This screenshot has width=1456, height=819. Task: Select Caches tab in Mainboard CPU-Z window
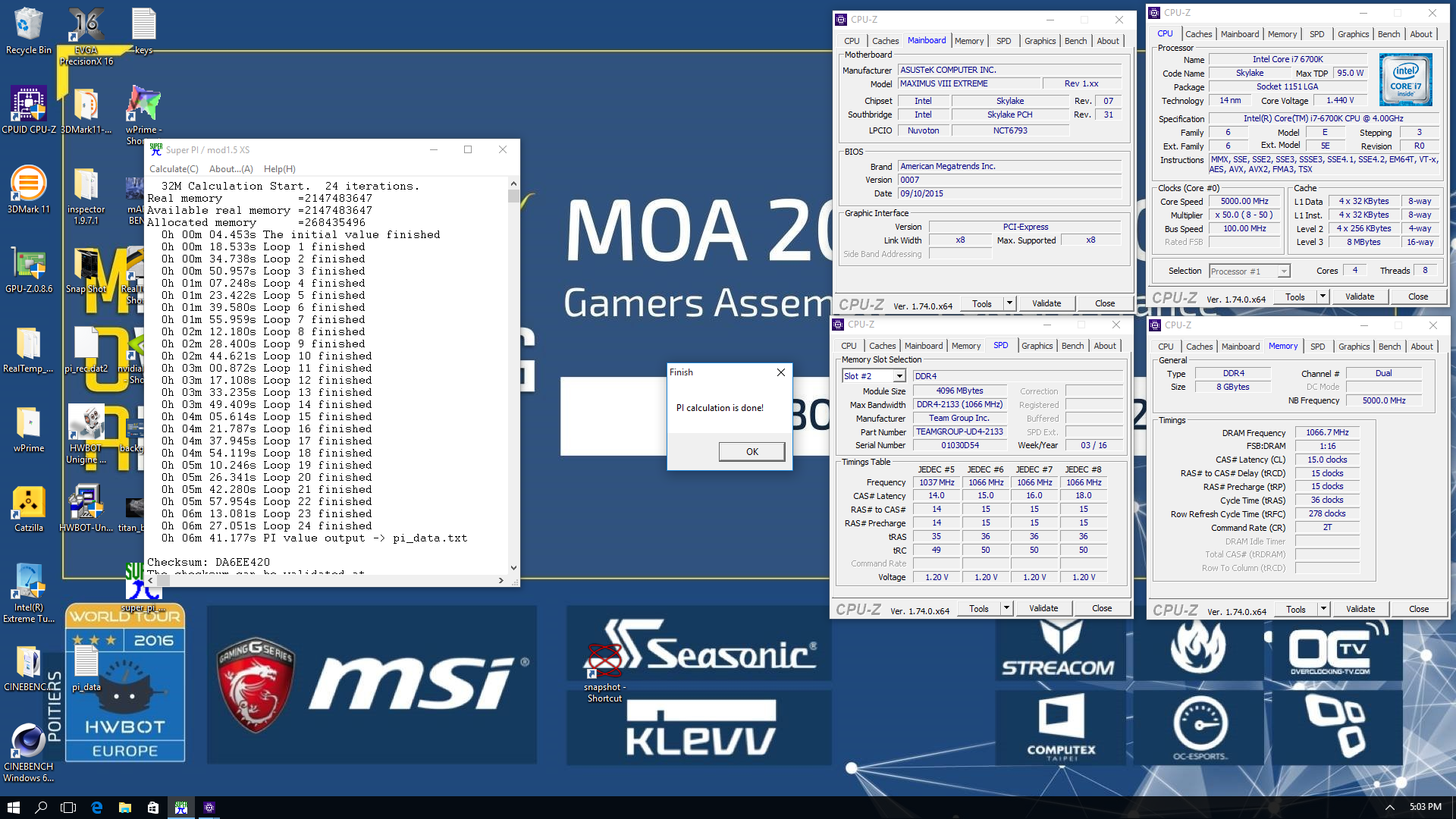[x=885, y=41]
